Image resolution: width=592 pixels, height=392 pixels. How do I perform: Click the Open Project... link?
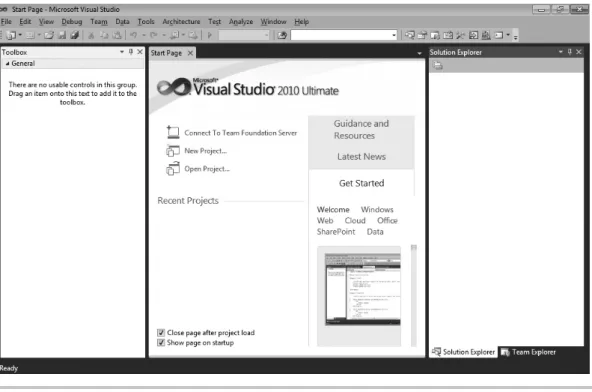click(207, 169)
